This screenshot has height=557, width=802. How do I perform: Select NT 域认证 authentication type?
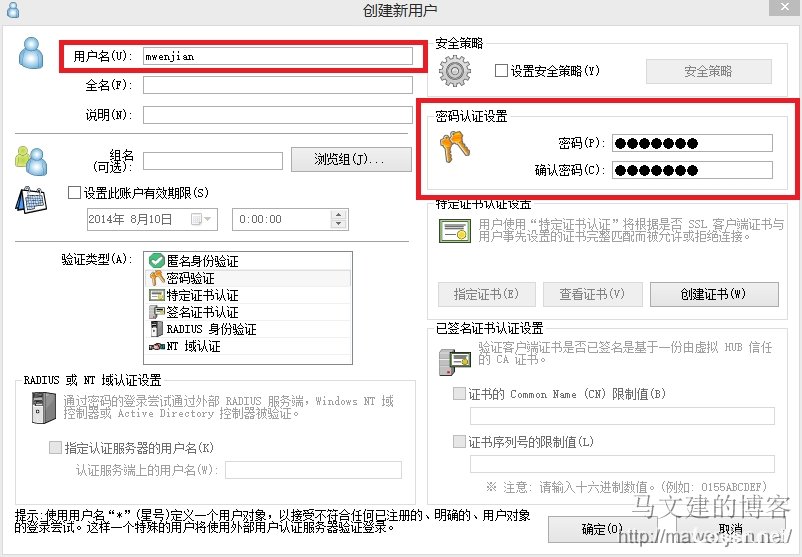pyautogui.click(x=249, y=346)
